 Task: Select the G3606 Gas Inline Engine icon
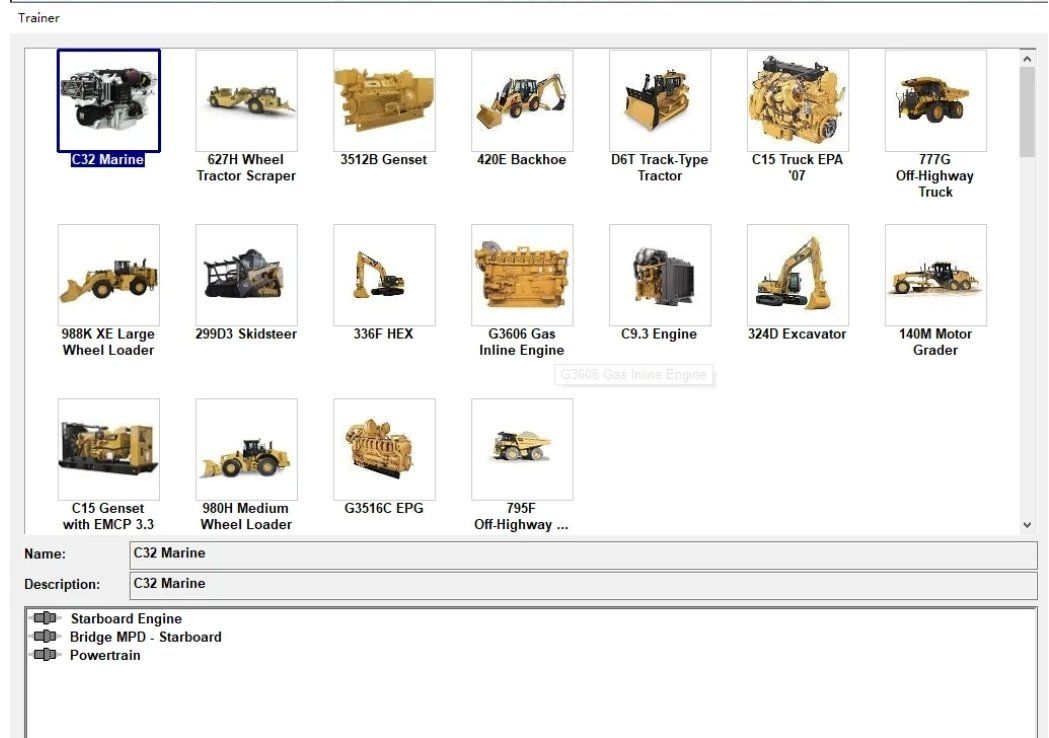pyautogui.click(x=522, y=275)
